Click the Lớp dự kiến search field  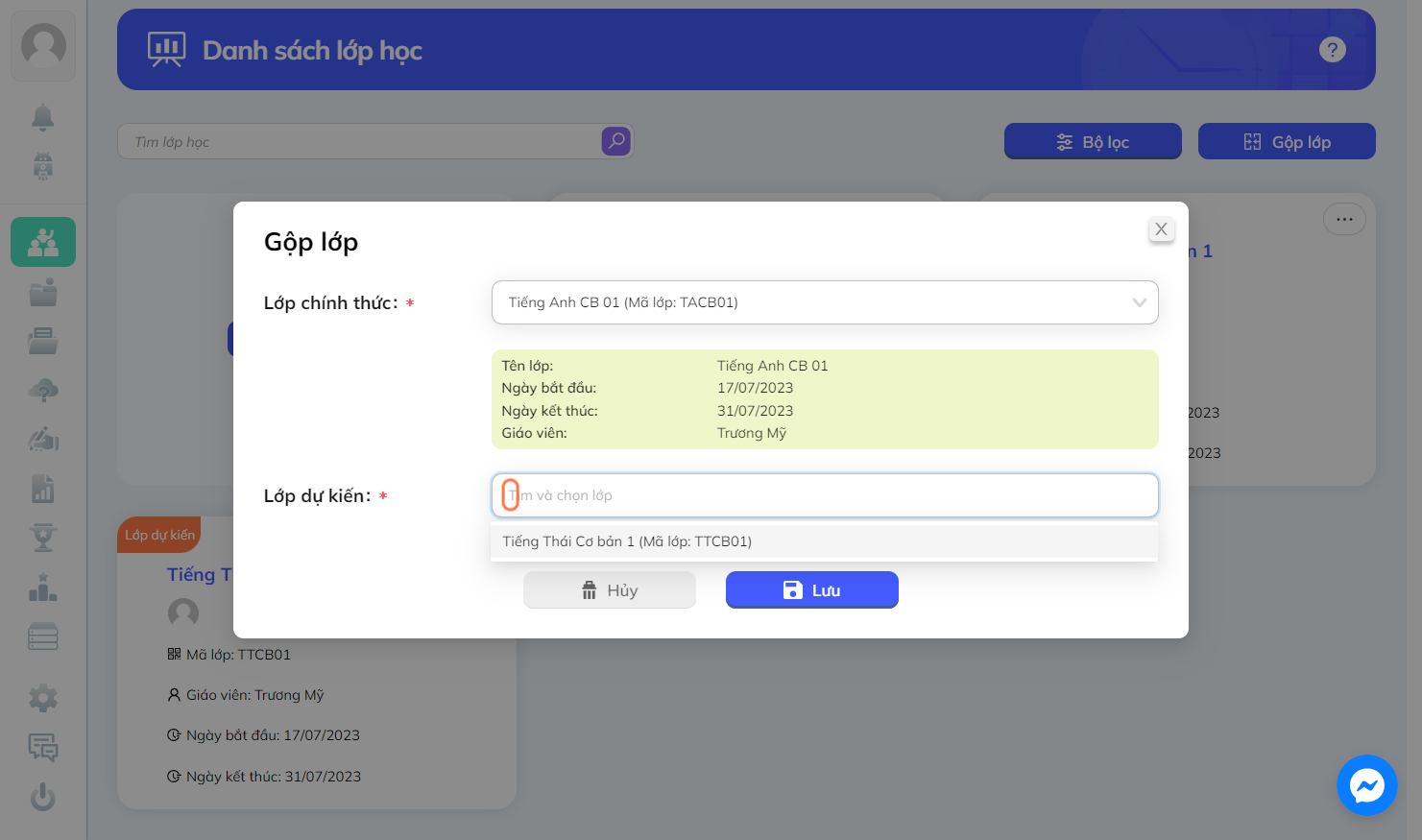click(825, 495)
